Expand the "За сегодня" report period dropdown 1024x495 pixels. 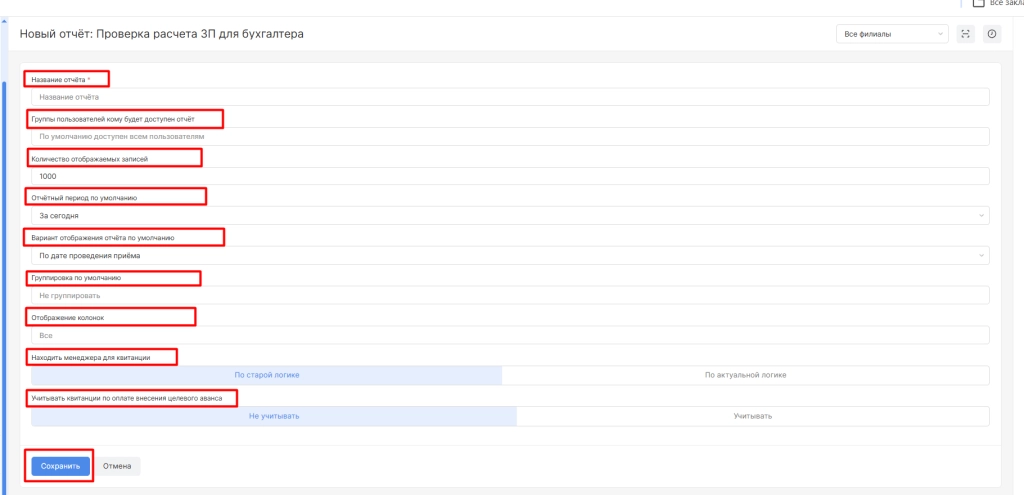[x=510, y=216]
